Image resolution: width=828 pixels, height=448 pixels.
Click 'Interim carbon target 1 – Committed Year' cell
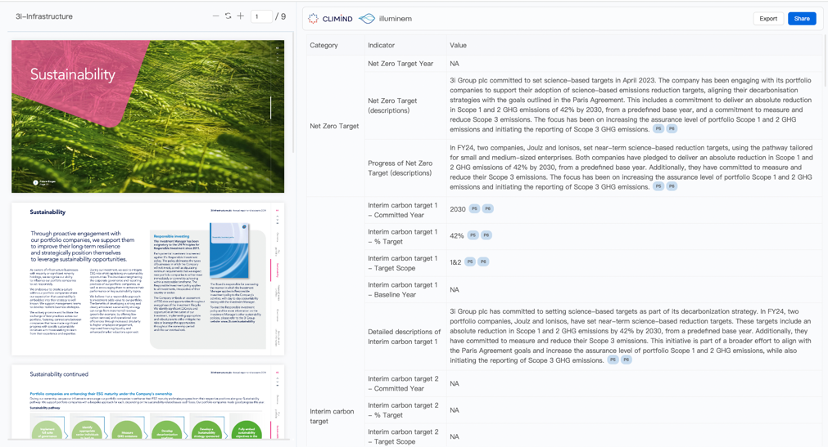[x=403, y=210]
